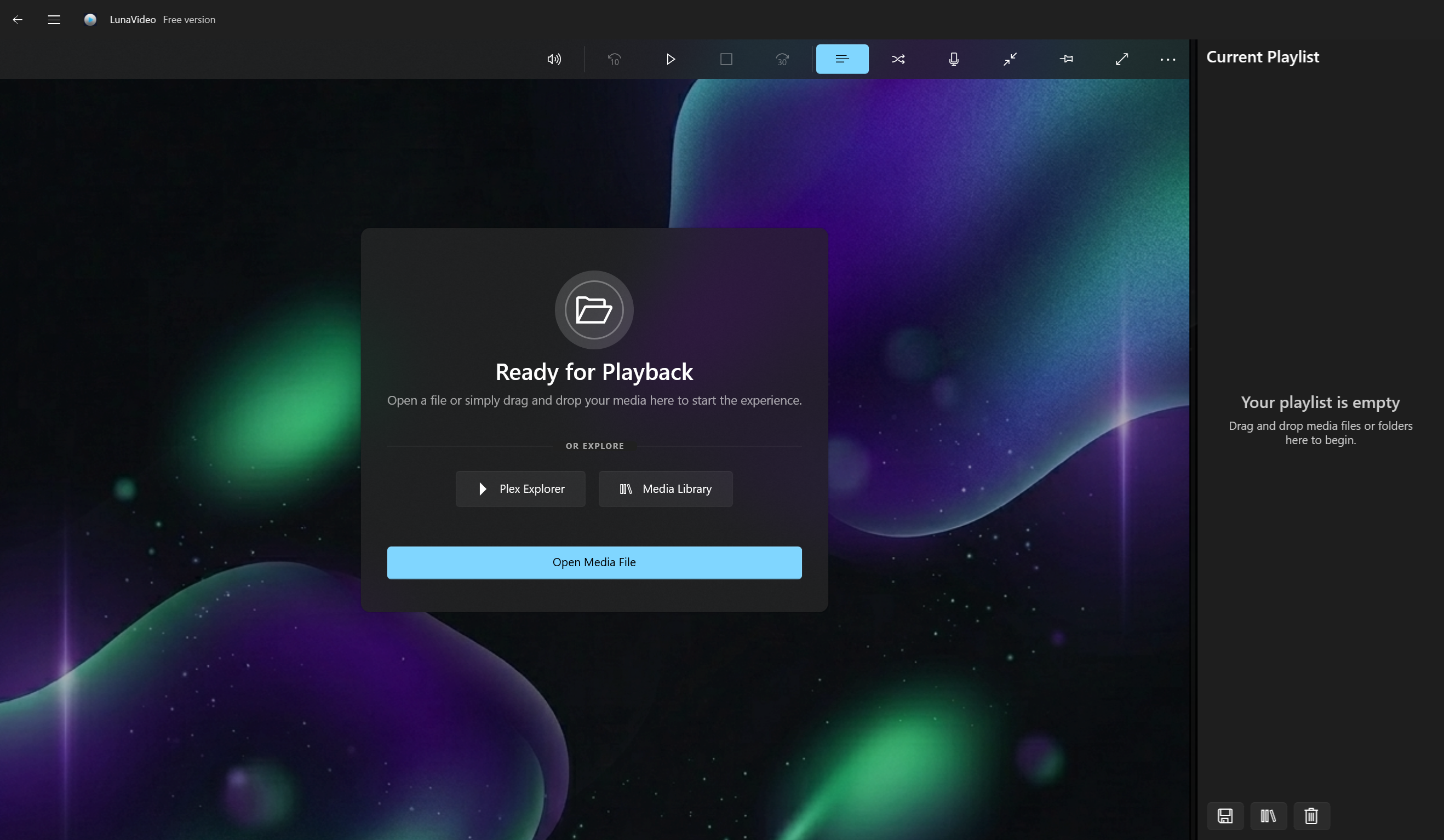Open library from playlist panel footer
Image resolution: width=1444 pixels, height=840 pixels.
pyautogui.click(x=1268, y=816)
